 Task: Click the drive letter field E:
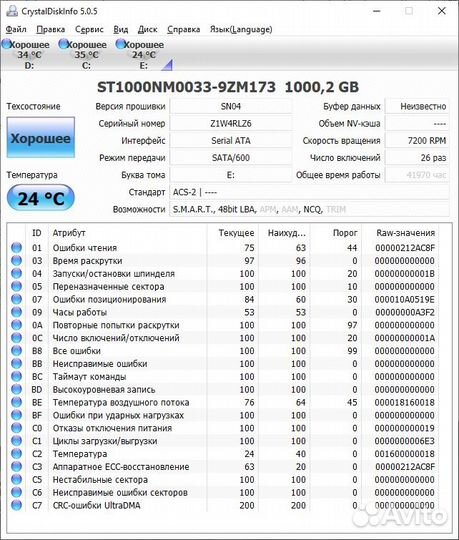pyautogui.click(x=231, y=175)
